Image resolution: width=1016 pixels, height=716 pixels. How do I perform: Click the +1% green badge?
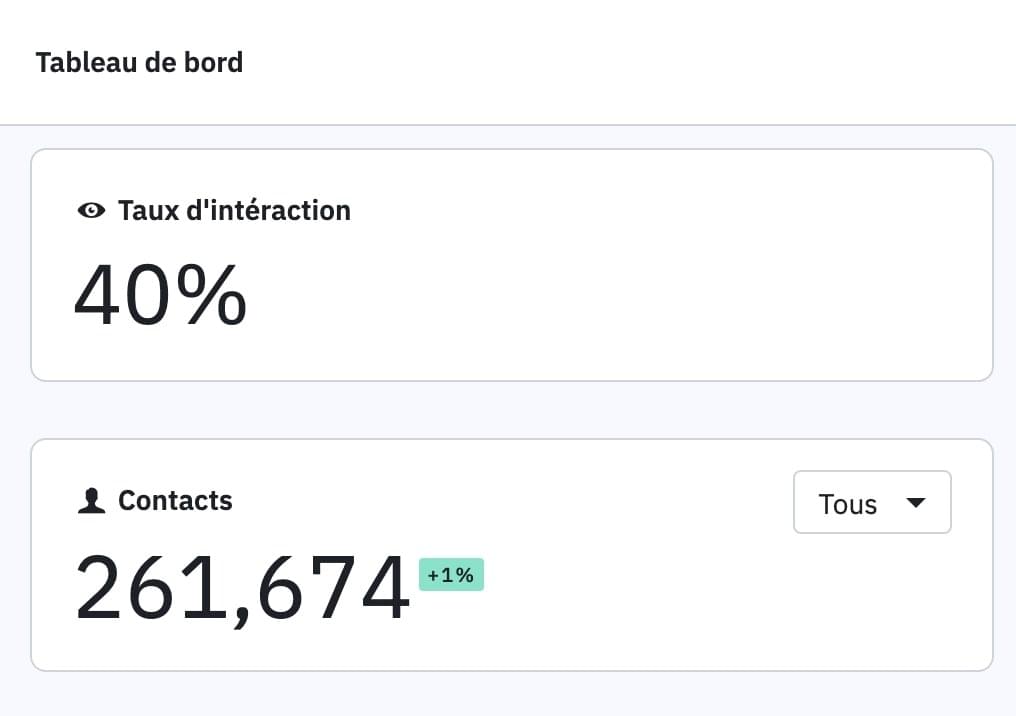click(x=451, y=575)
